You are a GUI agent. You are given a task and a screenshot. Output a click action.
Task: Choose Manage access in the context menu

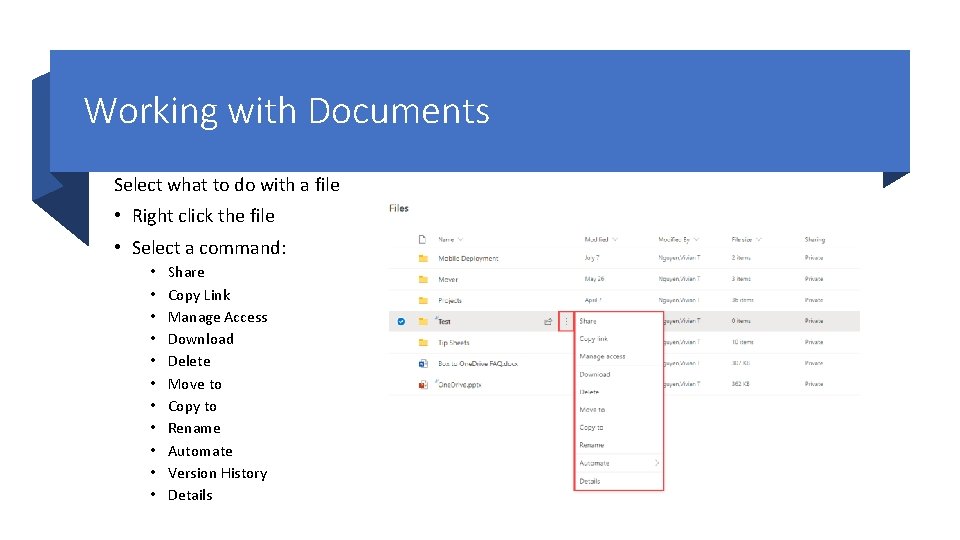click(602, 356)
